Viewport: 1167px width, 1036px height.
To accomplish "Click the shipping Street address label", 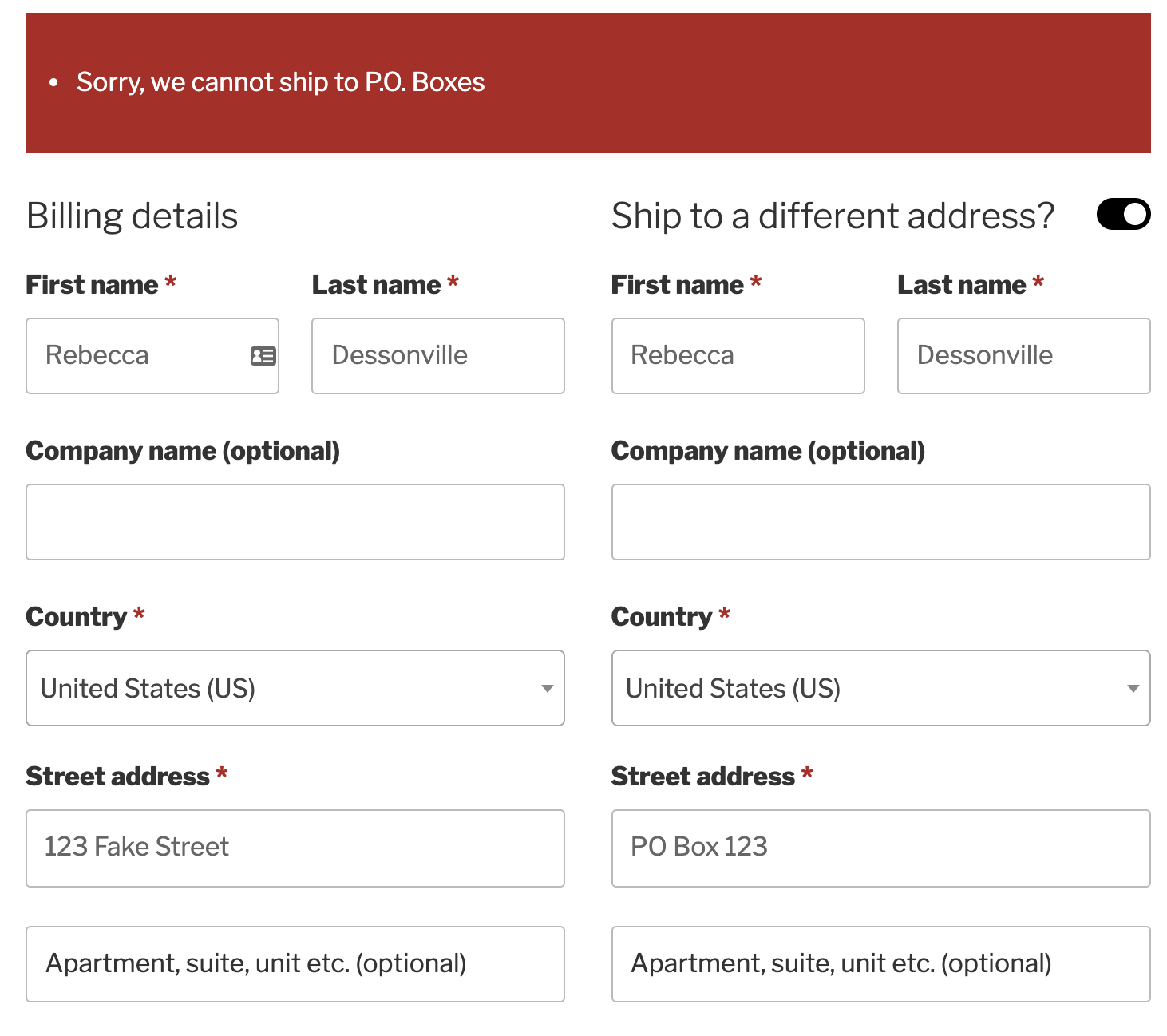I will point(703,776).
